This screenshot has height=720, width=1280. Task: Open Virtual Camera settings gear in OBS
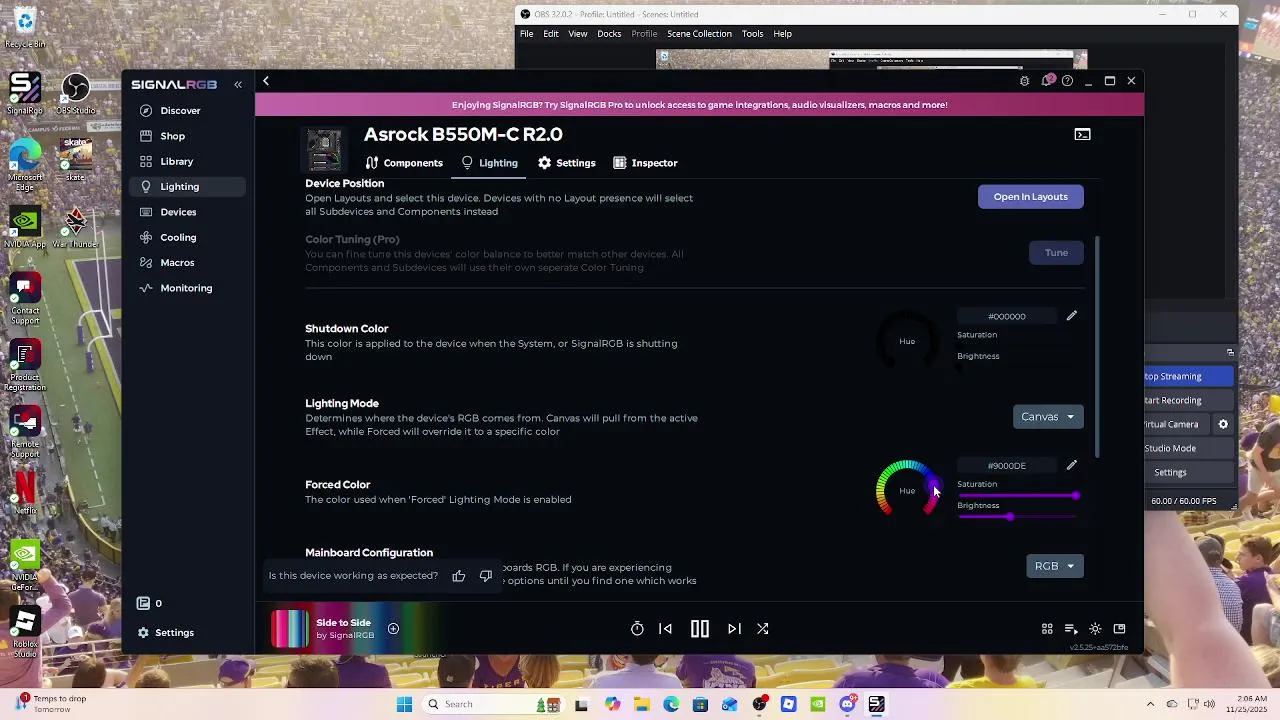coord(1223,424)
